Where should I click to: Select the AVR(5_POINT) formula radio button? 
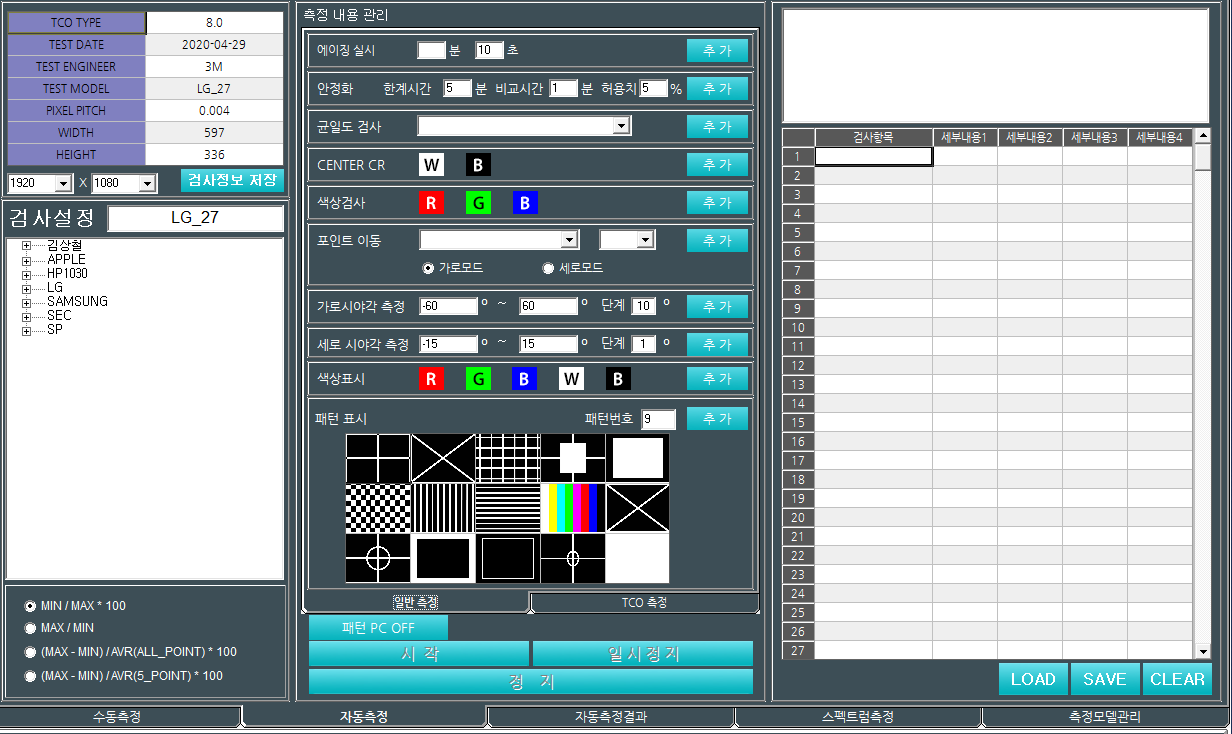click(30, 676)
